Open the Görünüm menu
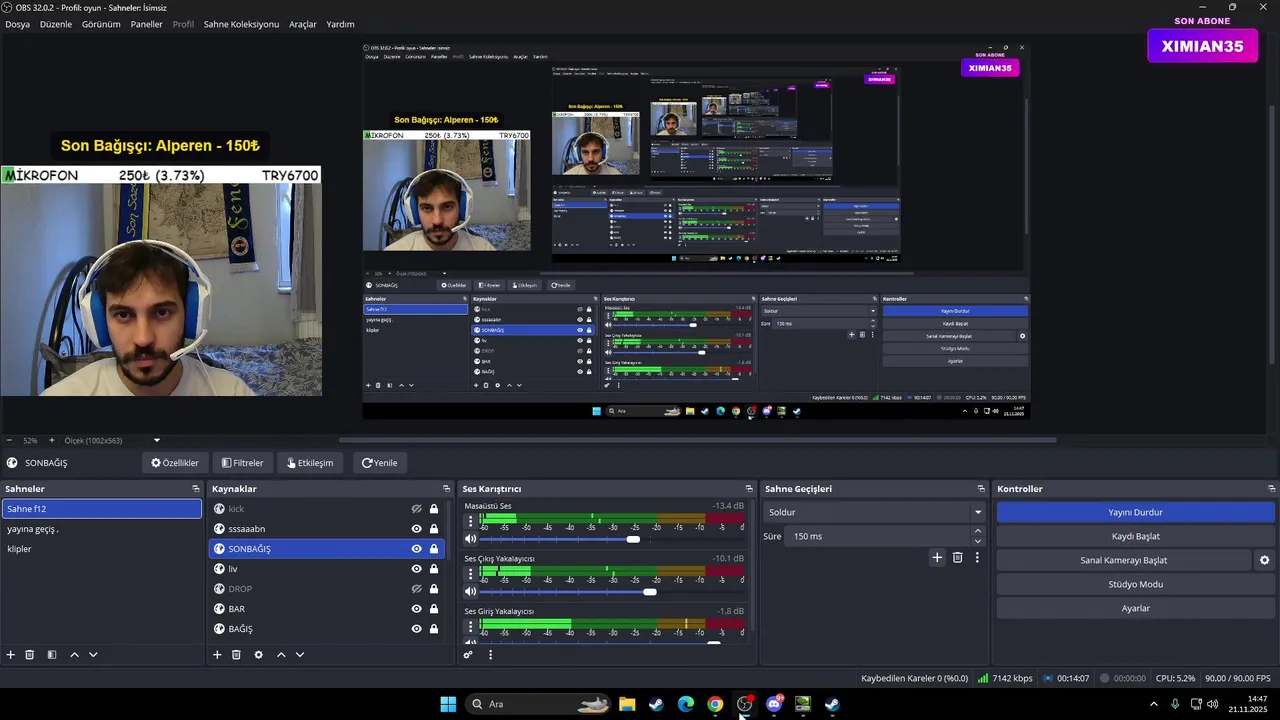 point(101,24)
